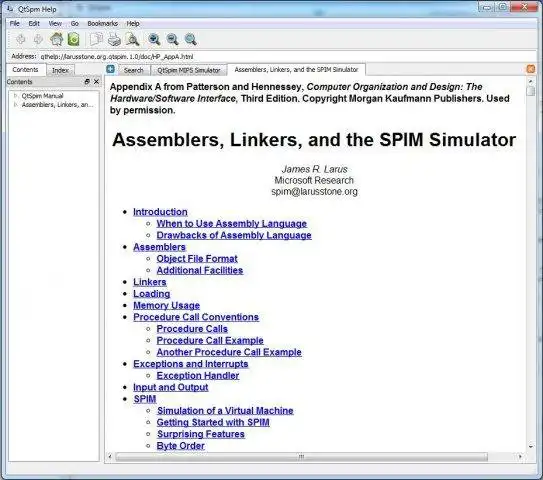Click the horizontal scrollbar right arrow
Viewport: 543px width, 480px height.
[520, 457]
